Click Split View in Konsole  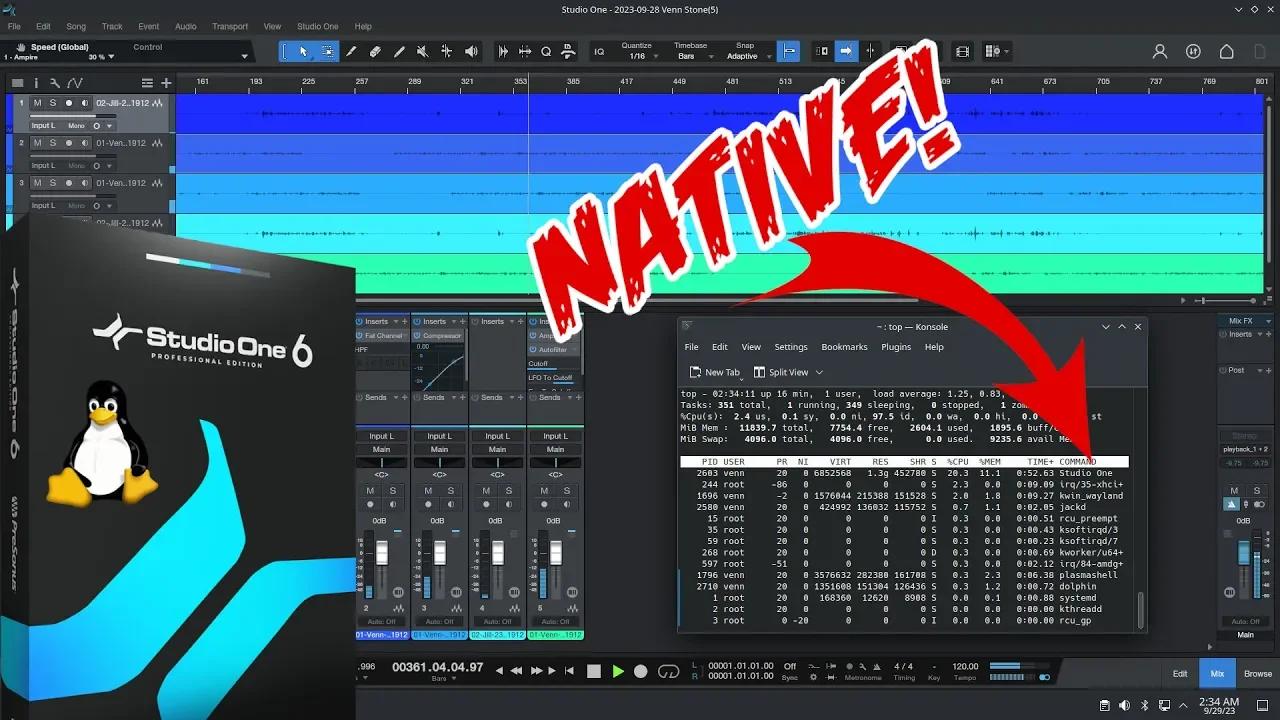click(x=780, y=372)
